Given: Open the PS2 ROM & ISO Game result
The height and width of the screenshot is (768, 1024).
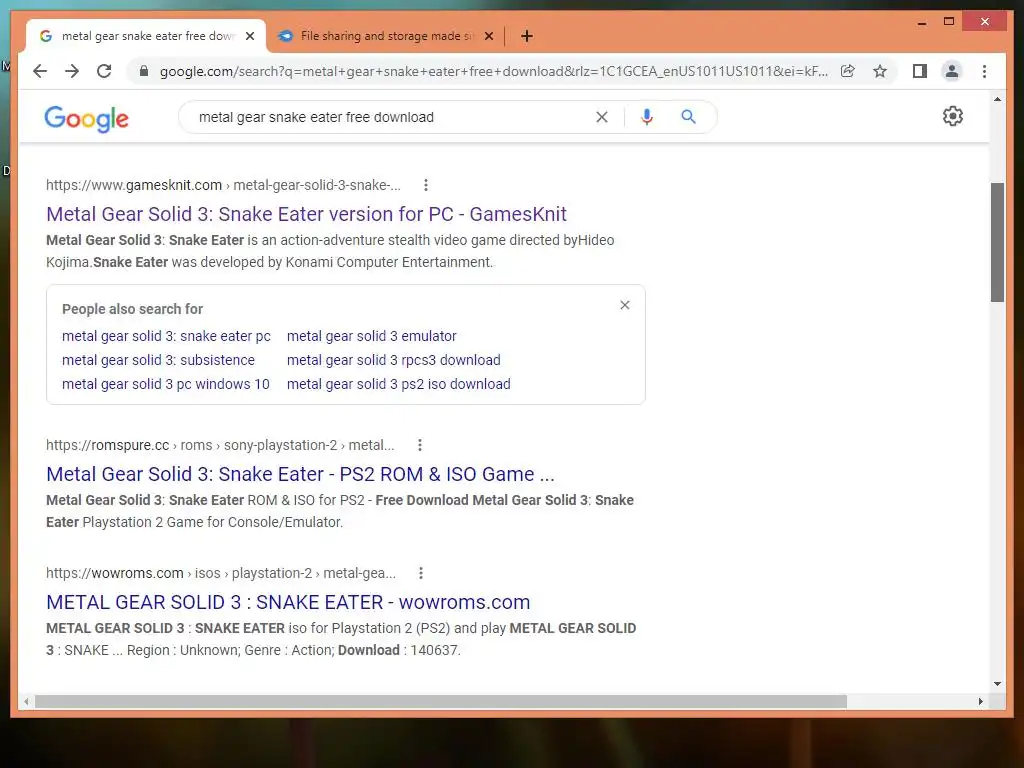Looking at the screenshot, I should pyautogui.click(x=300, y=474).
